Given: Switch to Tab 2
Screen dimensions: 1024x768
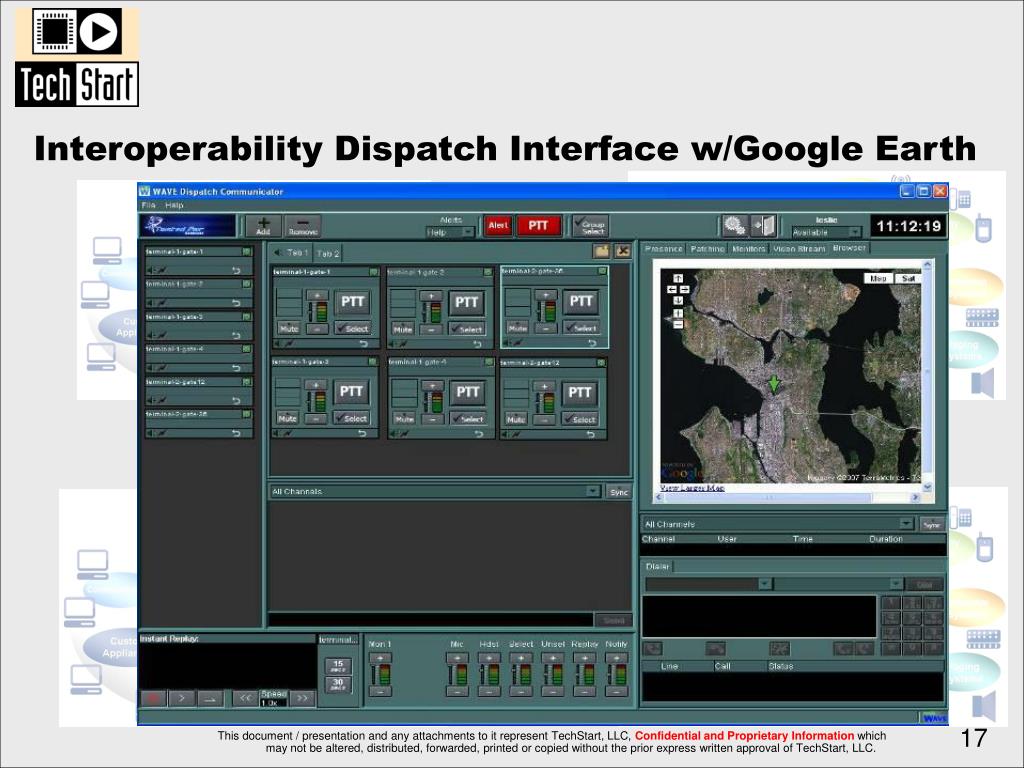Looking at the screenshot, I should tap(328, 253).
